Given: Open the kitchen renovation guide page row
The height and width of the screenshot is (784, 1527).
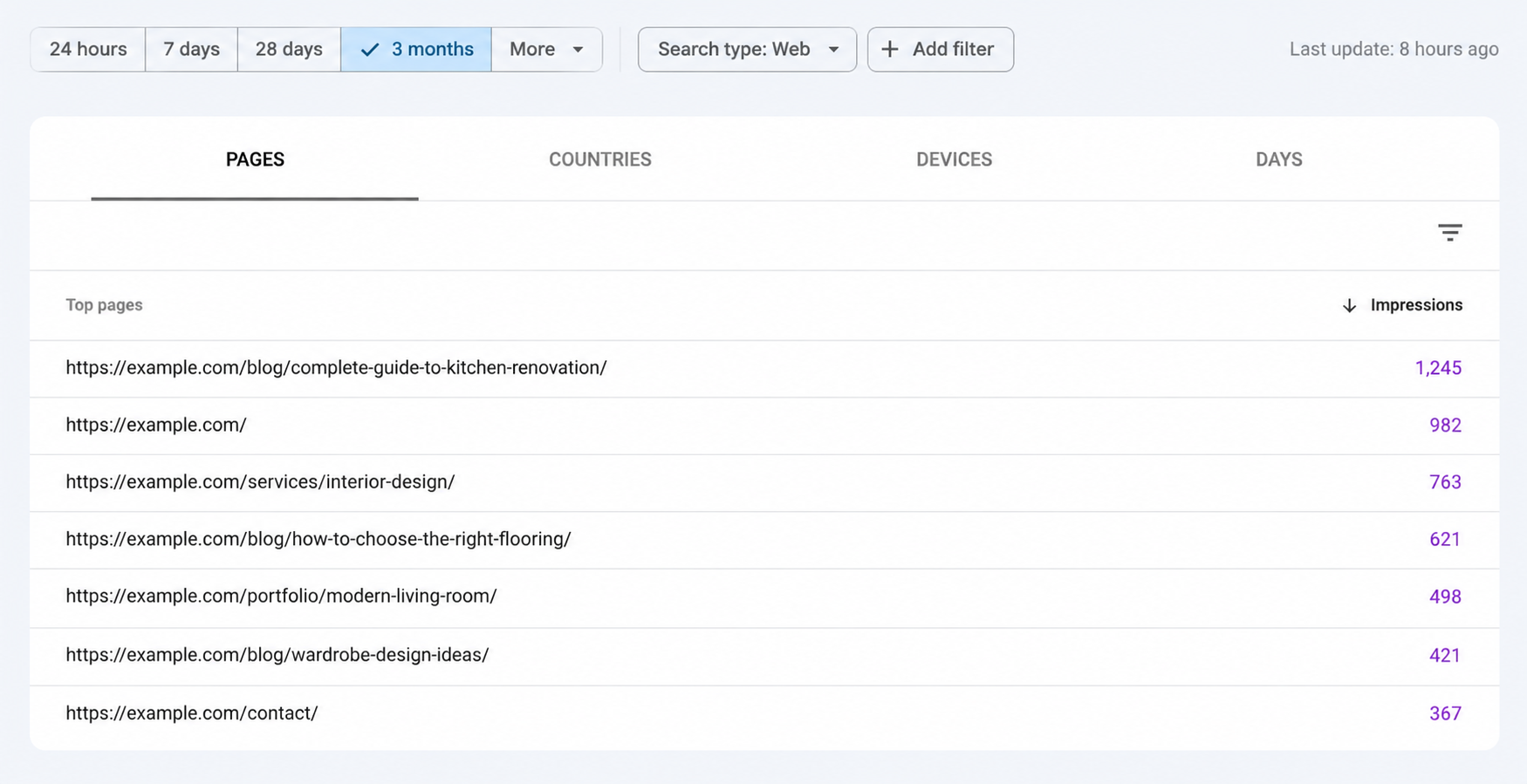Looking at the screenshot, I should [x=764, y=368].
